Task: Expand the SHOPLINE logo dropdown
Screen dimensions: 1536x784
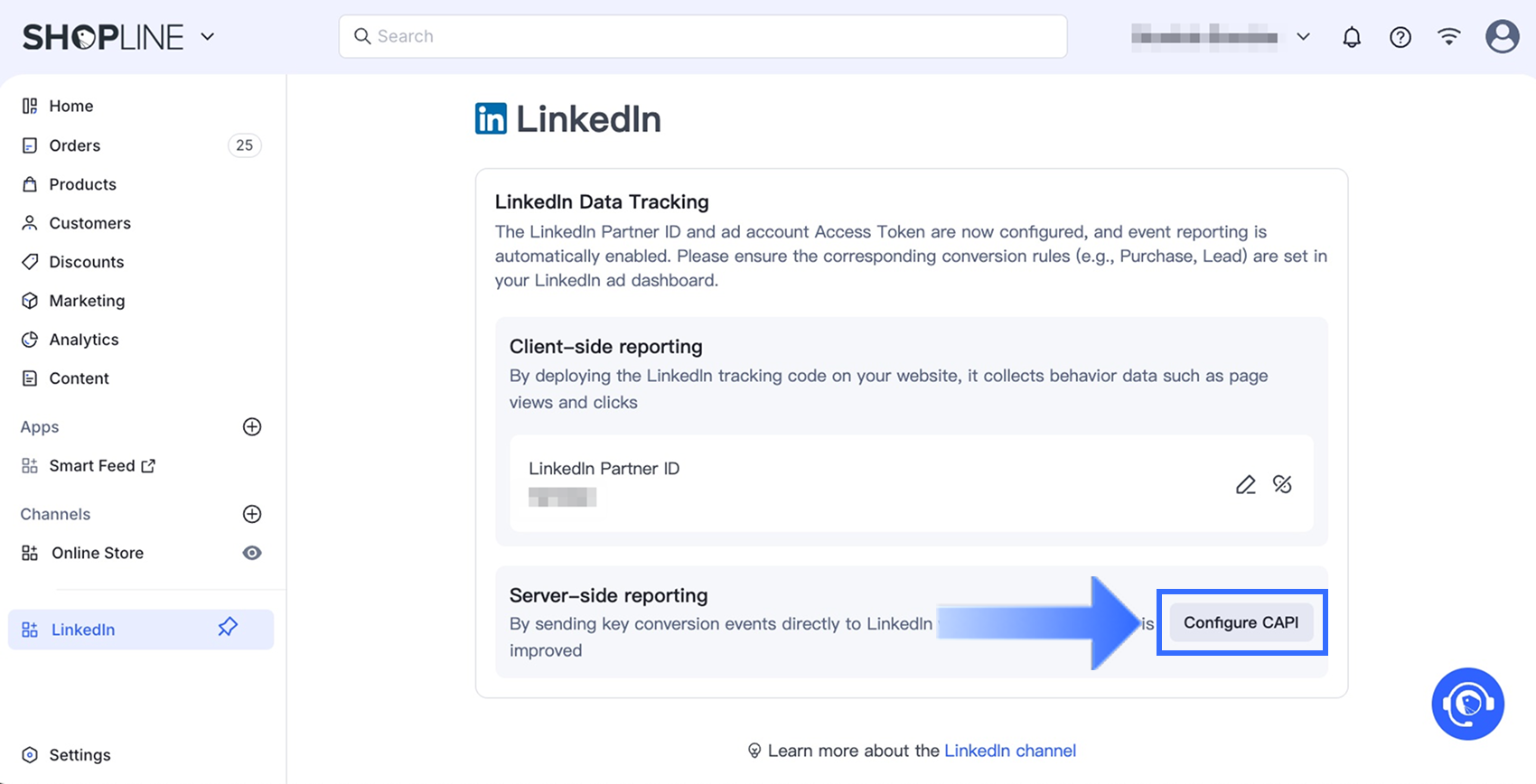Action: [208, 37]
